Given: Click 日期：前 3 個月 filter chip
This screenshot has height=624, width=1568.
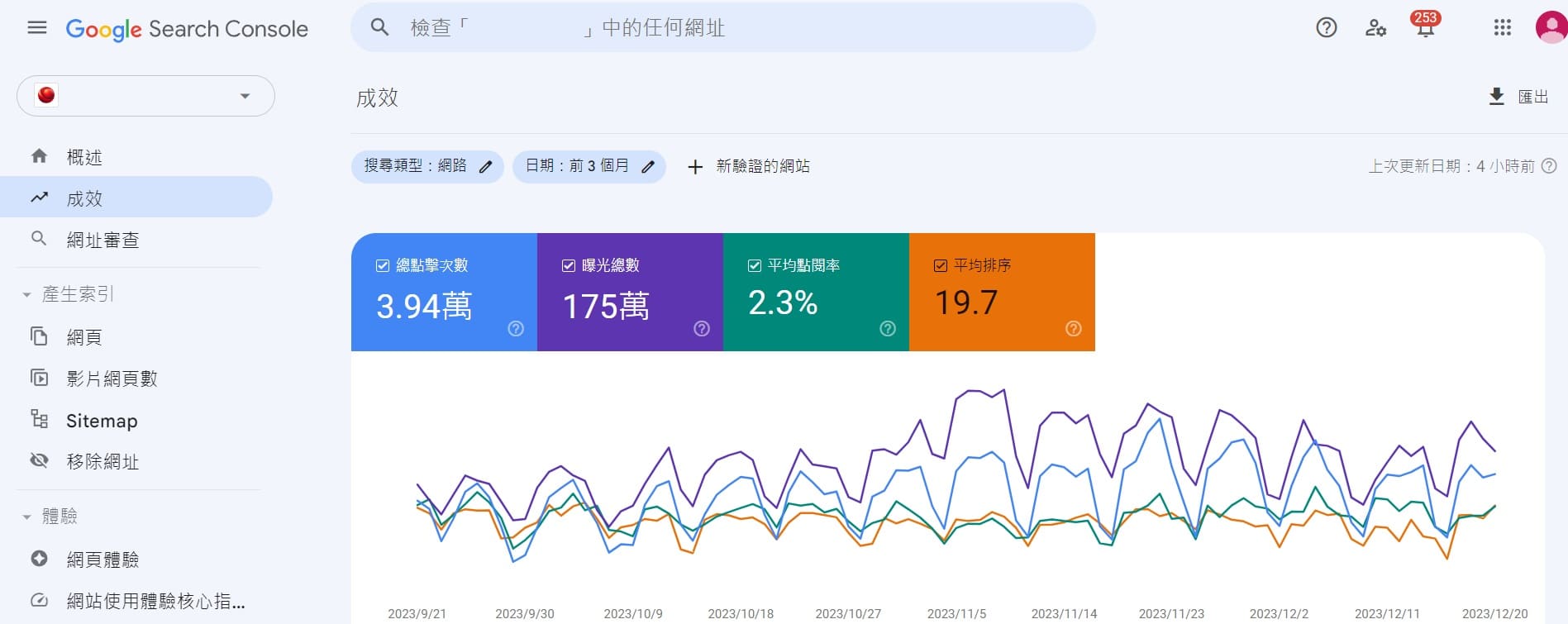Looking at the screenshot, I should (589, 166).
